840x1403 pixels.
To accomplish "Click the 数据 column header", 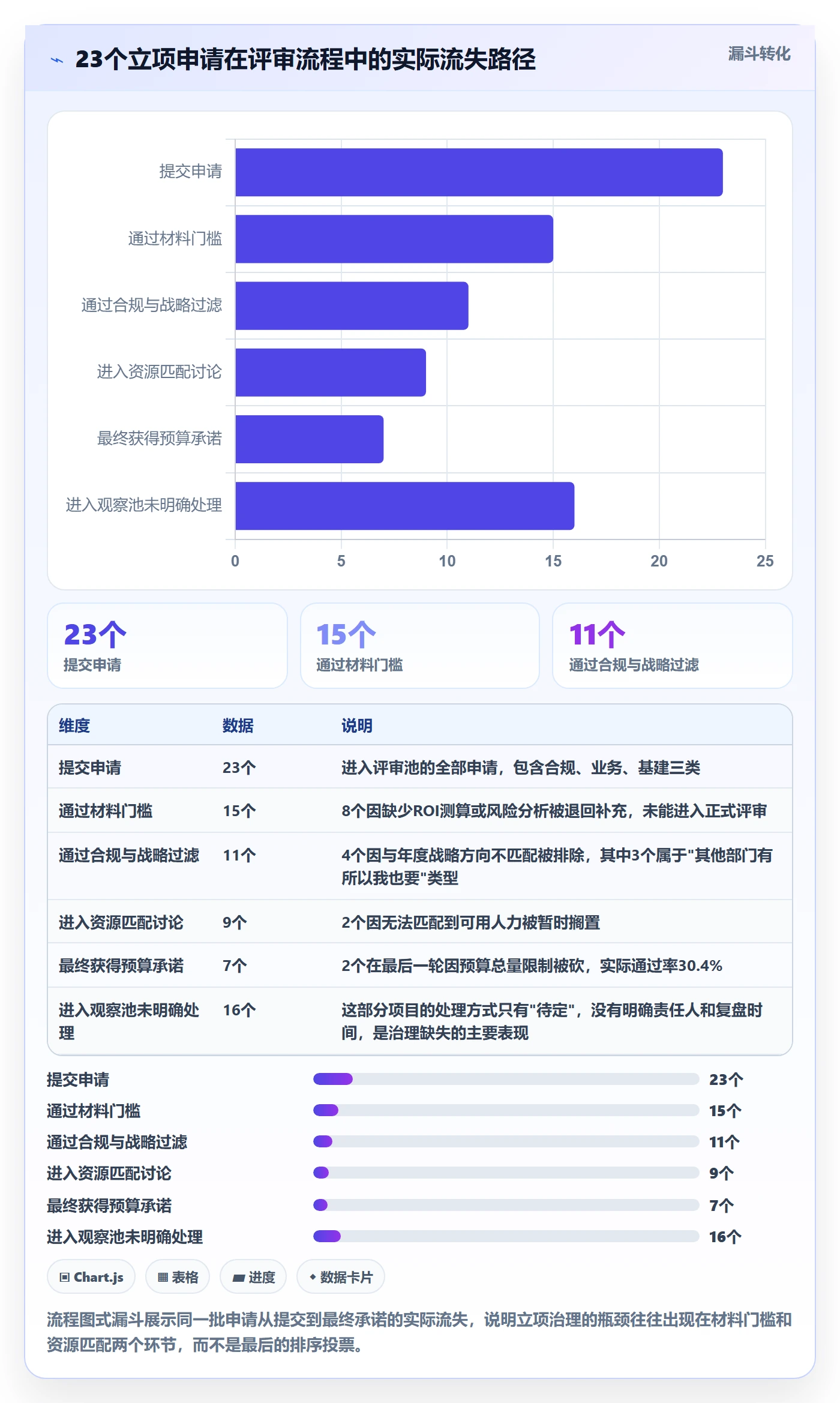I will 238,726.
